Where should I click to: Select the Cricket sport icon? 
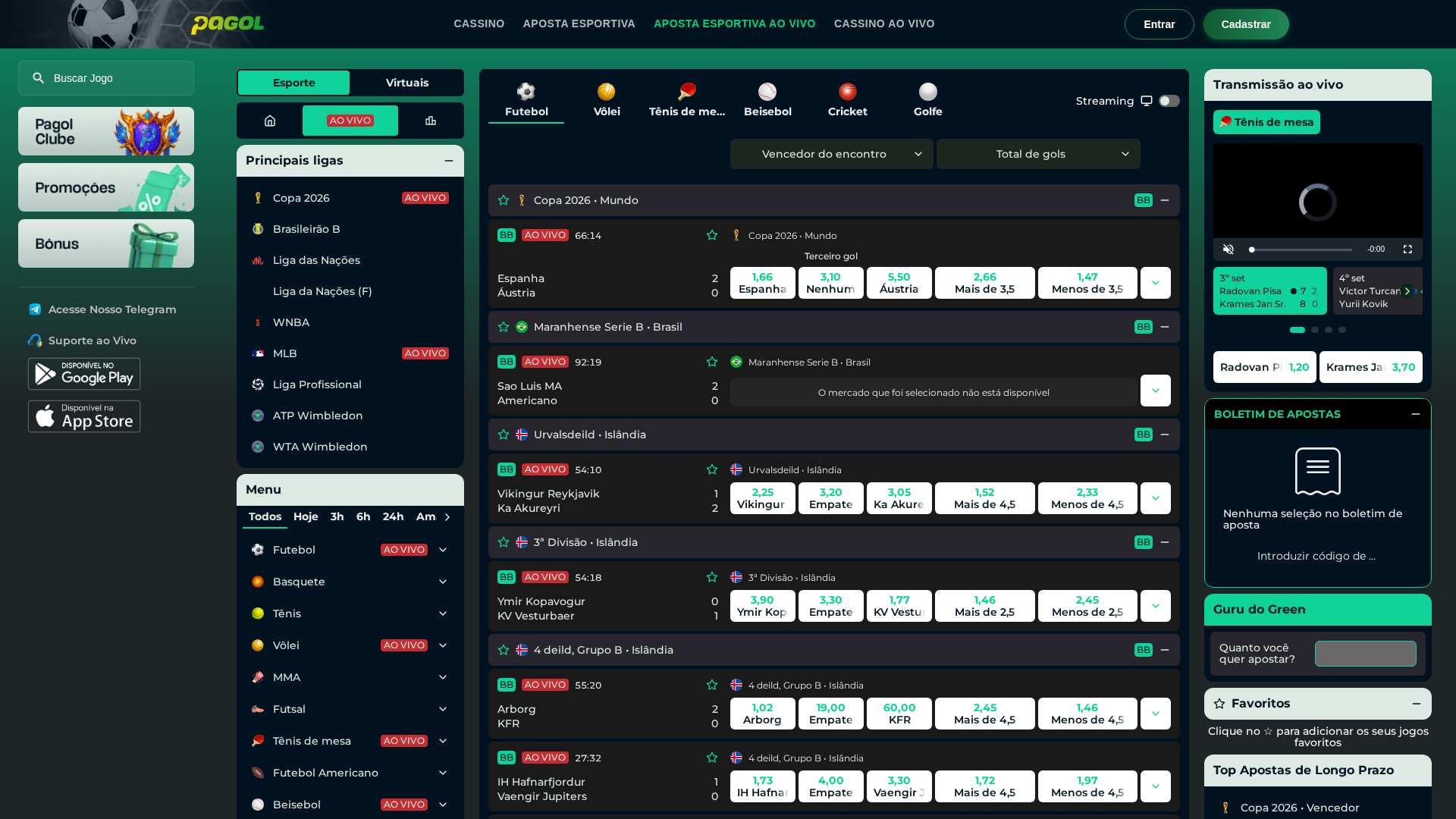[x=848, y=101]
